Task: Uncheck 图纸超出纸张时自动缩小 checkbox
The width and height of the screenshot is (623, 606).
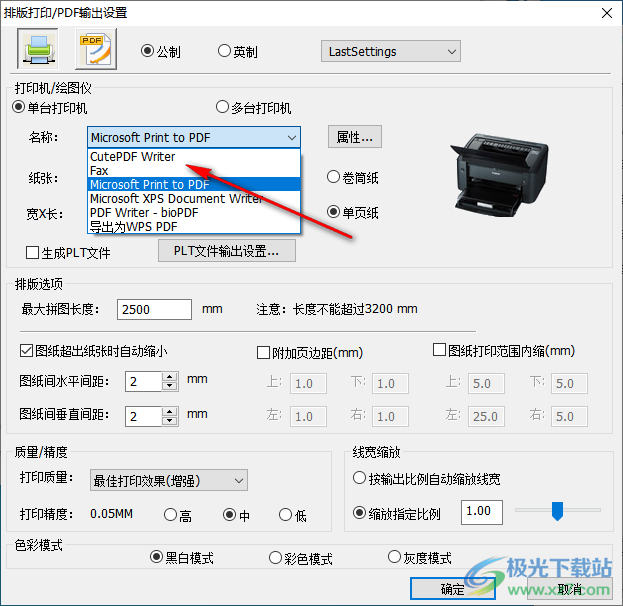Action: coord(27,351)
